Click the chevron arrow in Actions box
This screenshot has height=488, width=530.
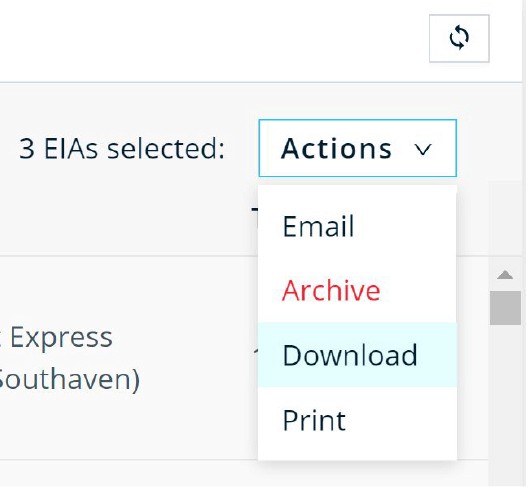[x=423, y=149]
